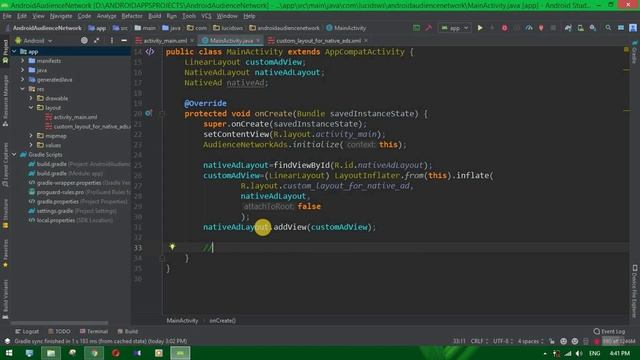Open the app run configuration dropdown
This screenshot has height=360, width=640.
click(x=454, y=28)
